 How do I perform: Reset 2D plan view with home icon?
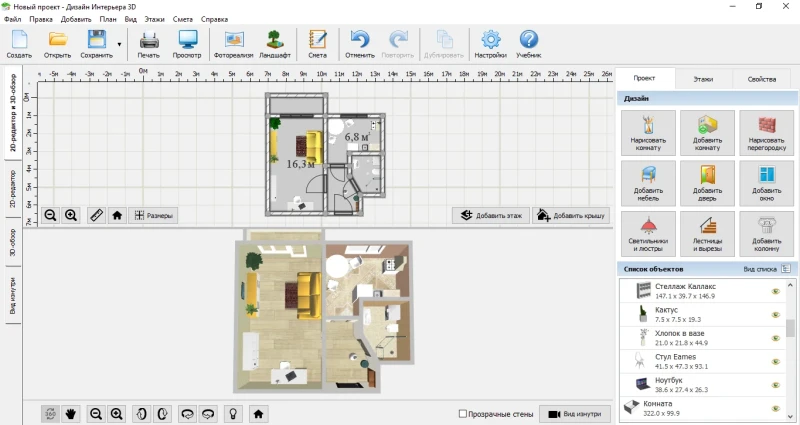click(117, 215)
